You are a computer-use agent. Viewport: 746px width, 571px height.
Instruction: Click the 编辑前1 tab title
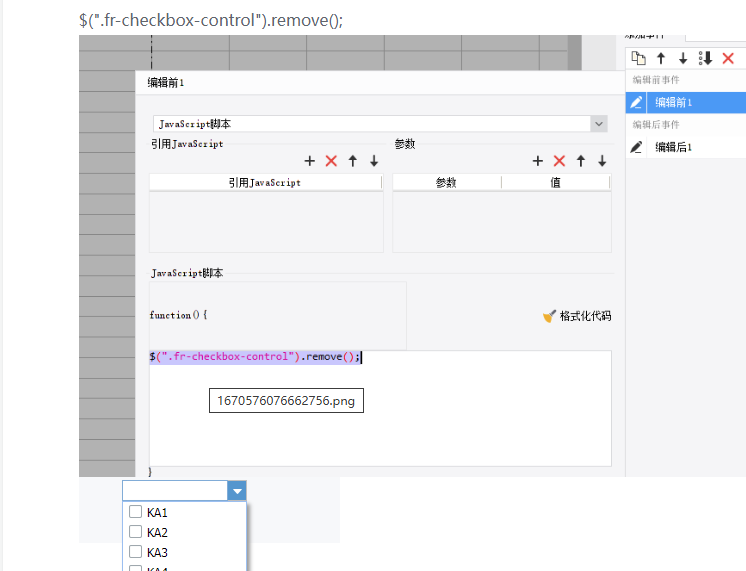[x=166, y=83]
